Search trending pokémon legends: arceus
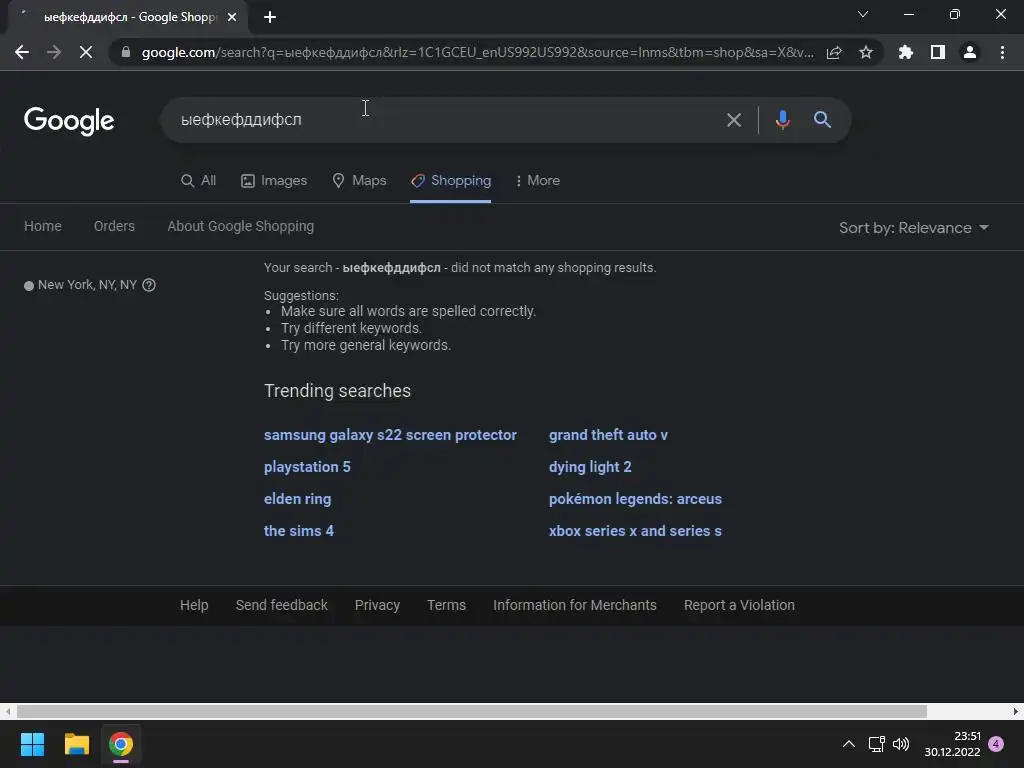 tap(635, 499)
